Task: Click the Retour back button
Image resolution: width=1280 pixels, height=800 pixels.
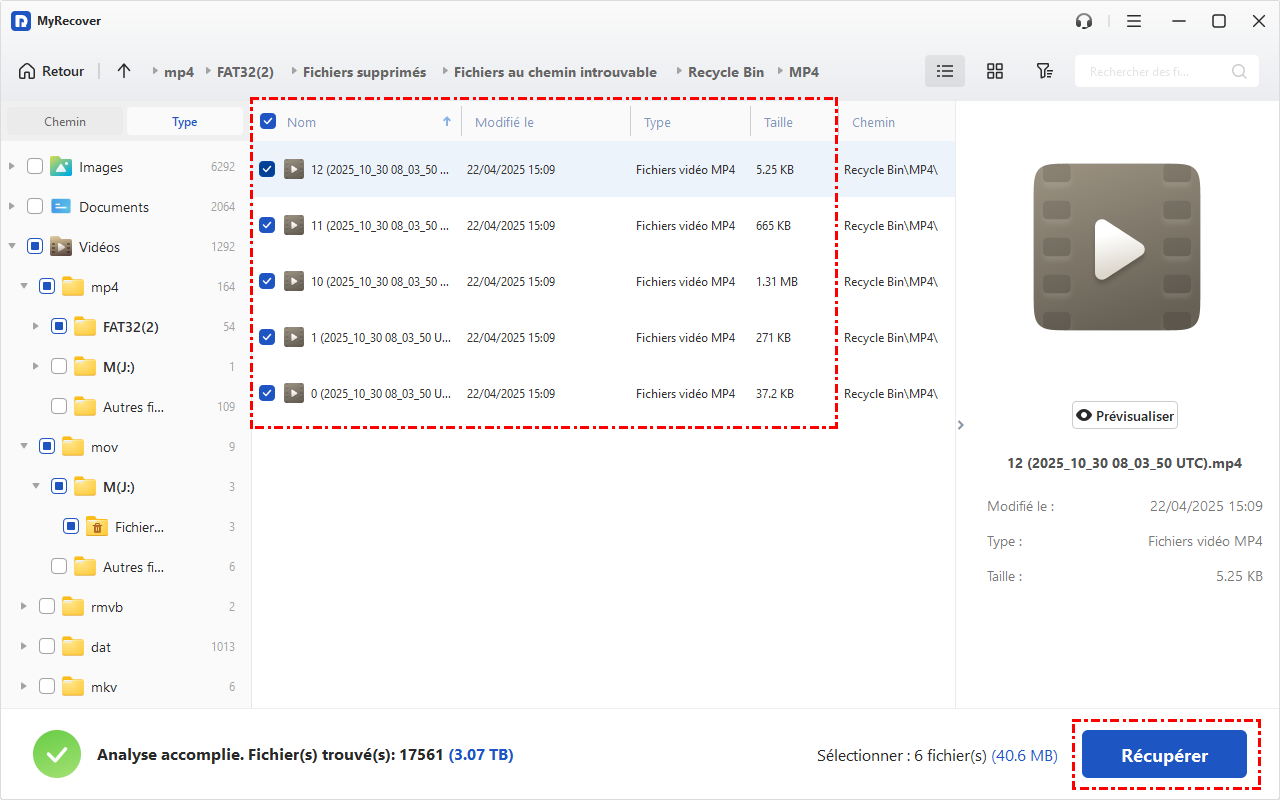Action: [52, 71]
